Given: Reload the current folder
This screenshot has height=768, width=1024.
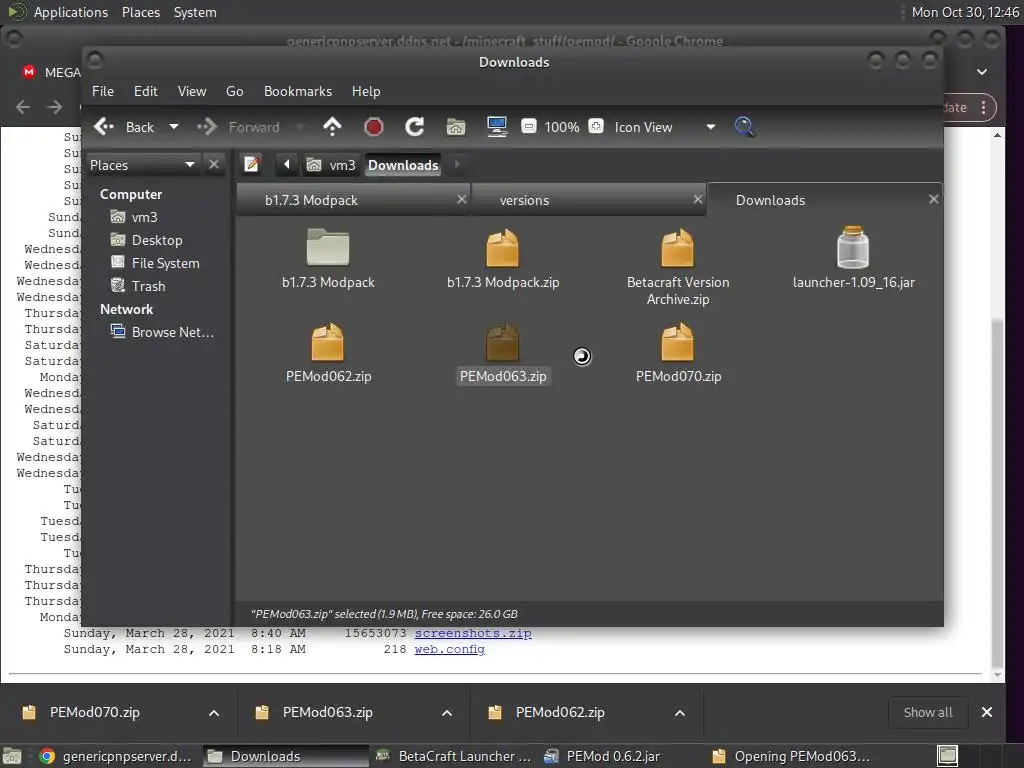Looking at the screenshot, I should 415,127.
